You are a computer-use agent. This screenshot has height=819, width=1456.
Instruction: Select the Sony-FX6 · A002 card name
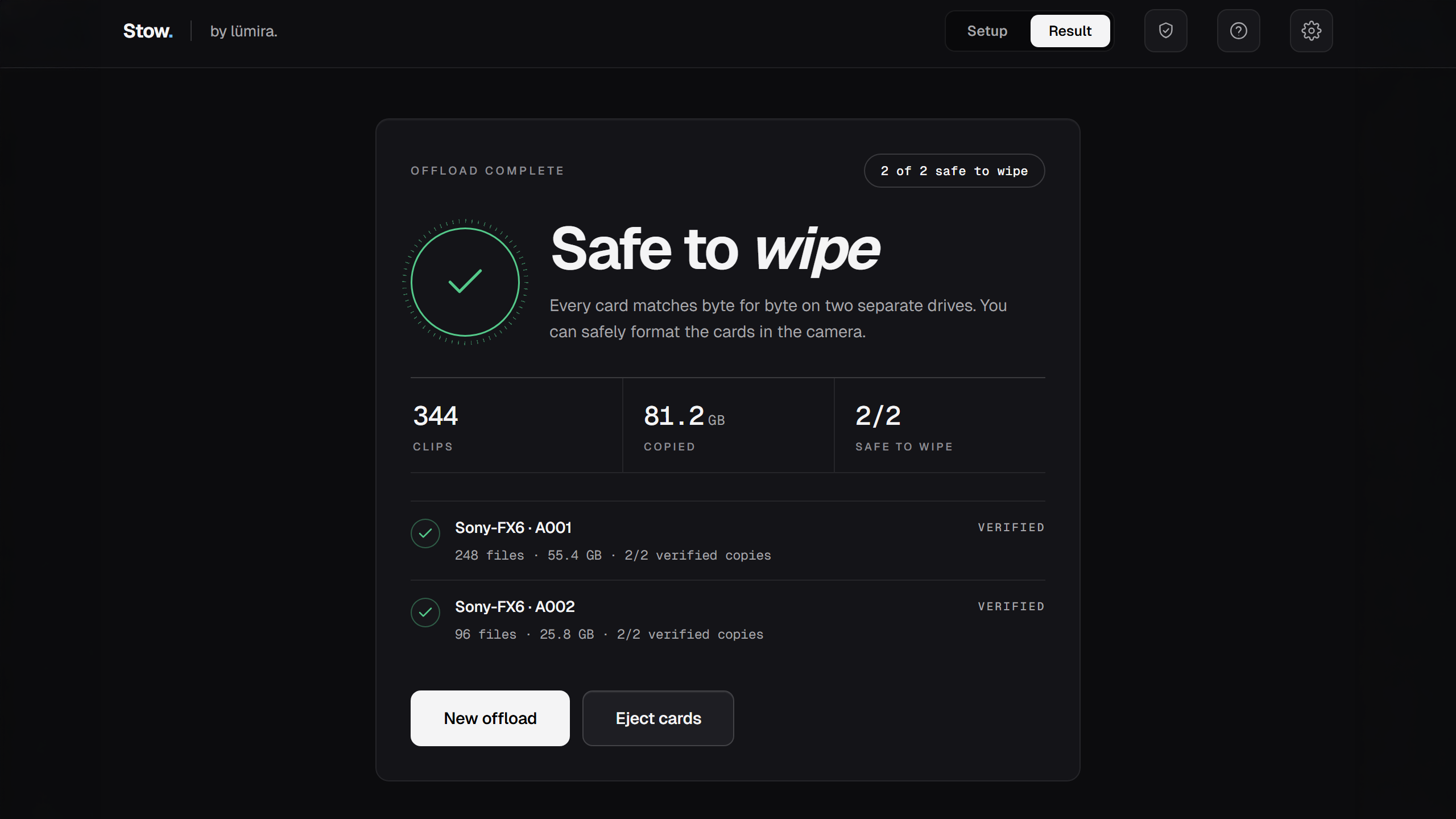pos(515,607)
